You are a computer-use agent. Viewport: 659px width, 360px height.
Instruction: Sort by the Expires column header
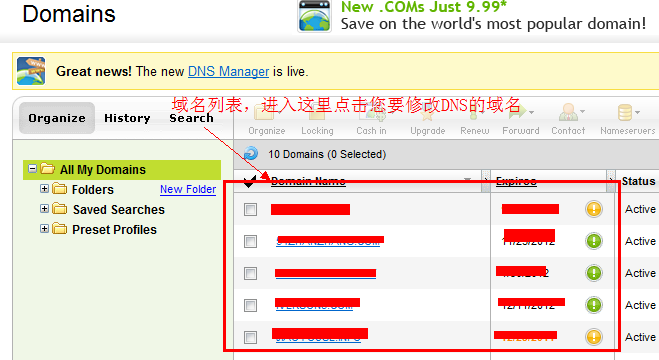tap(516, 181)
